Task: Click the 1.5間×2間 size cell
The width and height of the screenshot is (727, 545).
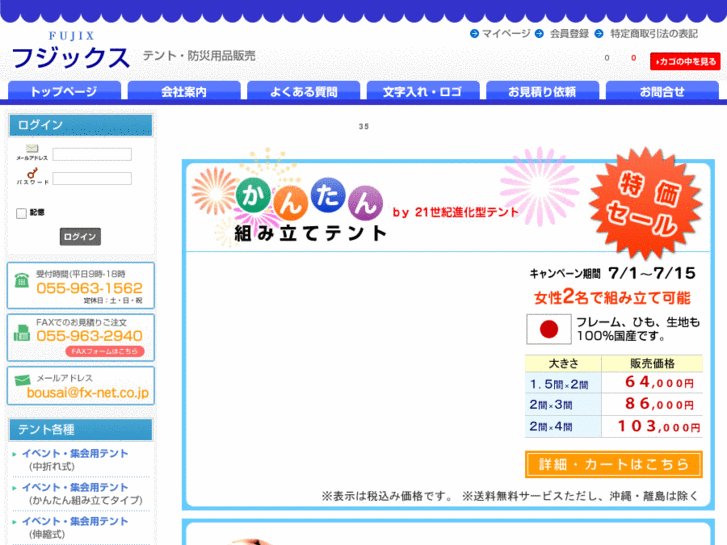Action: coord(563,384)
